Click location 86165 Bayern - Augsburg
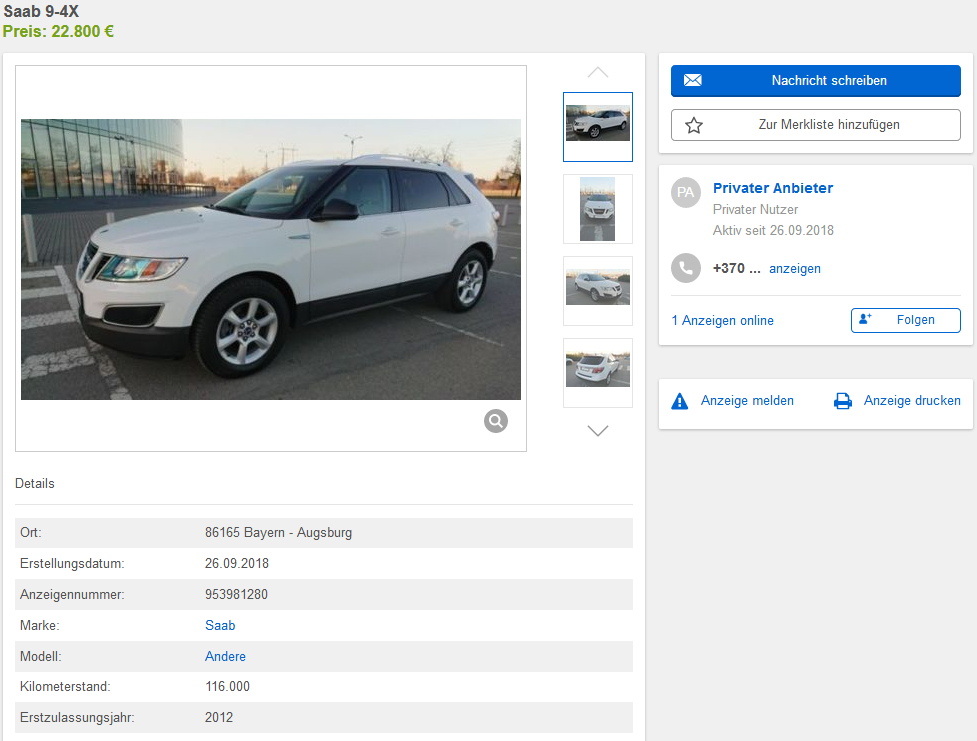 pos(279,533)
